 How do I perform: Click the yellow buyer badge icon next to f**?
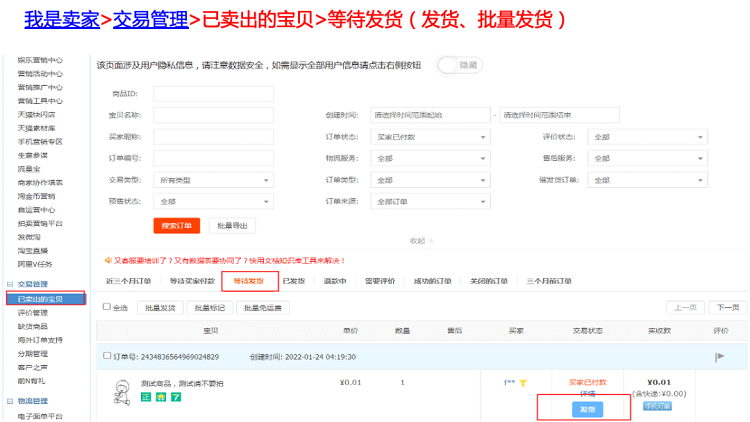coord(523,383)
